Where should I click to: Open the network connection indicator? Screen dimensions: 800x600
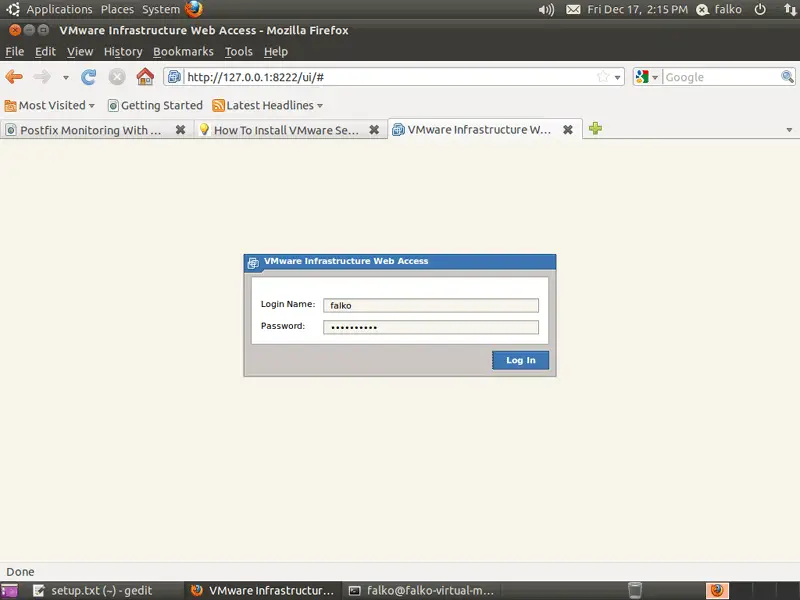coord(790,10)
